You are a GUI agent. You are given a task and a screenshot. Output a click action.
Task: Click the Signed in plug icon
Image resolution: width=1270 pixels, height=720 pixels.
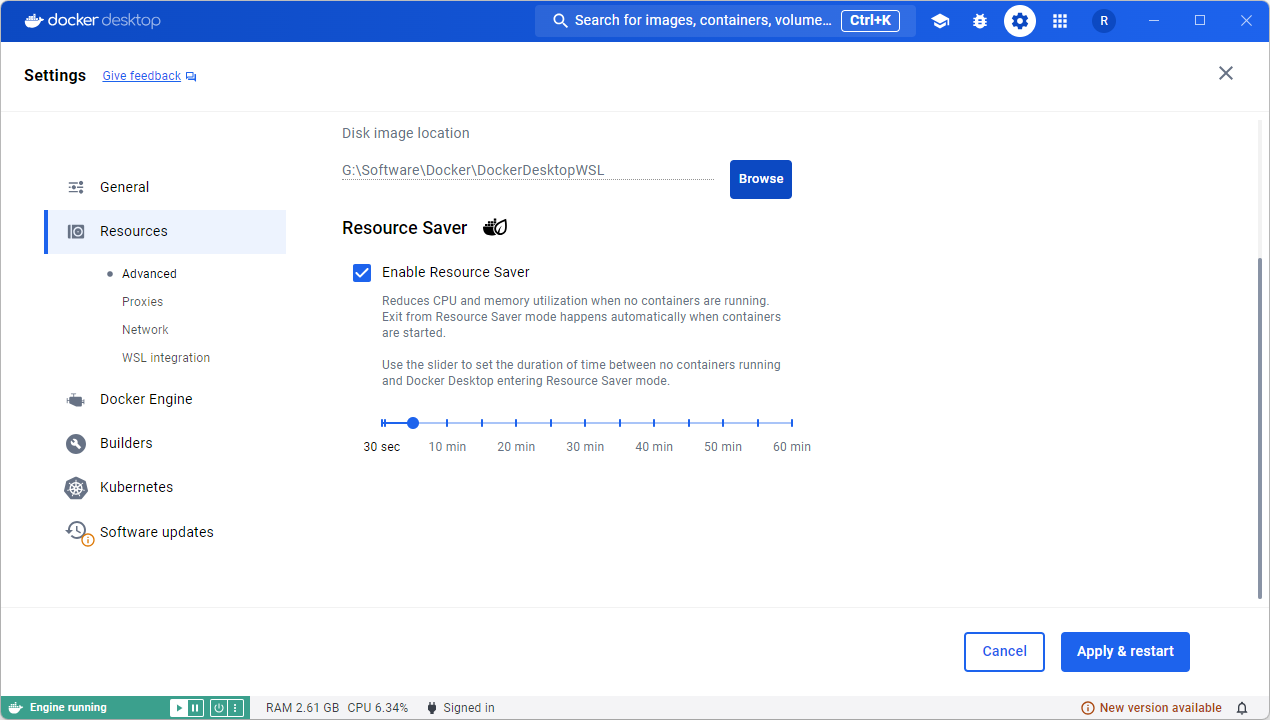click(432, 708)
